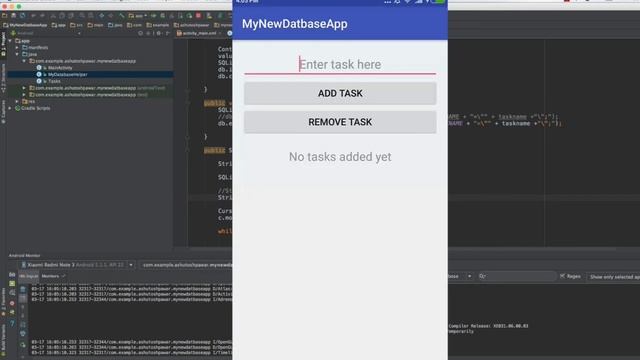
Task: Click the Copy toolbar icon
Action: click(x=62, y=16)
